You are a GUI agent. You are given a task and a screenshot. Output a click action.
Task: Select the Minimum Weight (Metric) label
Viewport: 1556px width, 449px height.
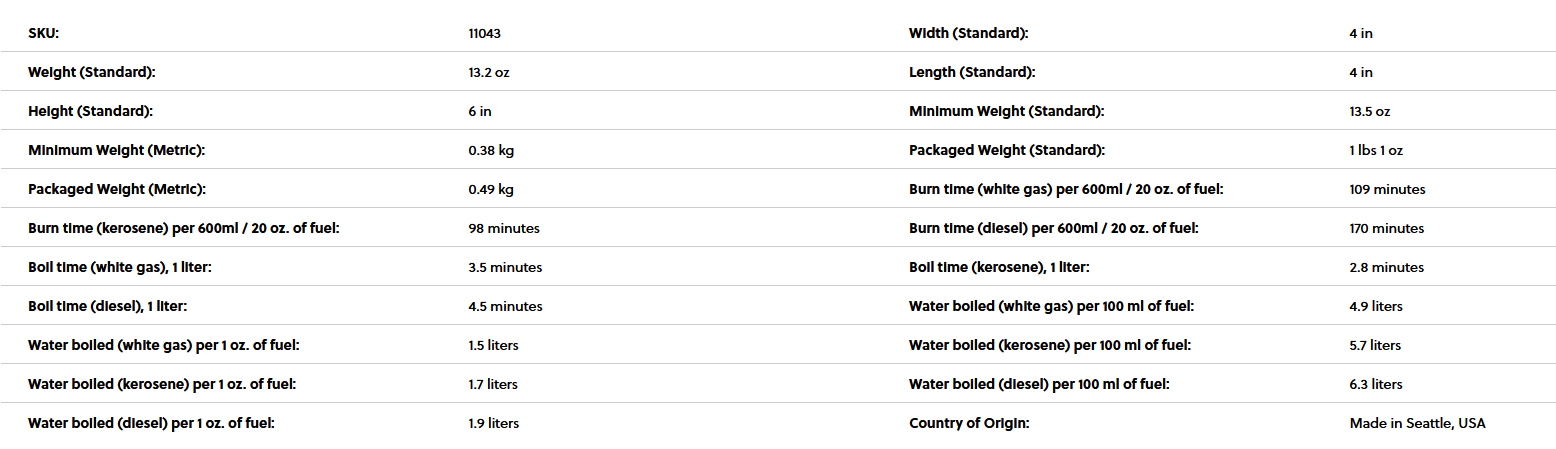tap(116, 150)
